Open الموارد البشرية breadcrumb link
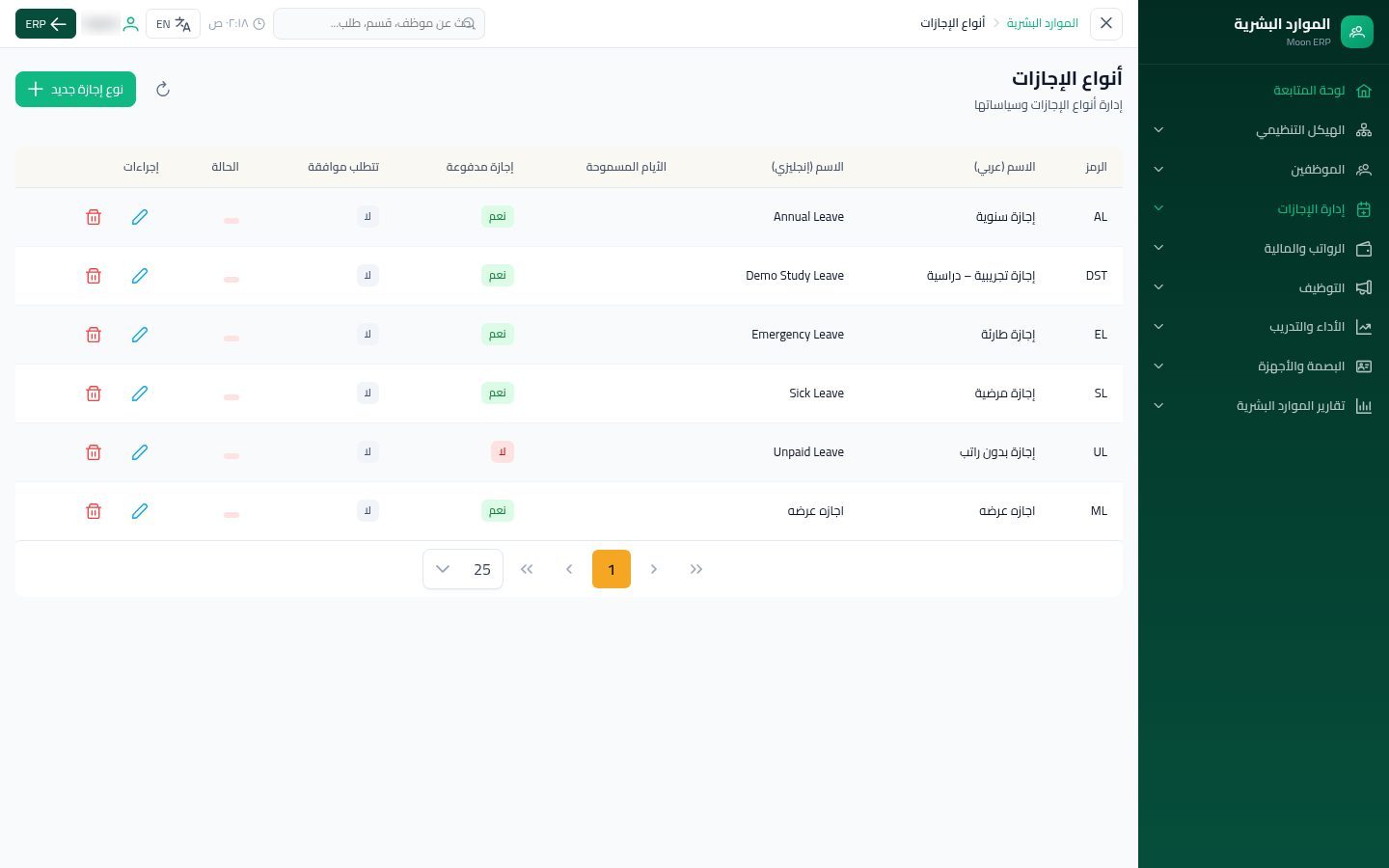 point(1043,23)
